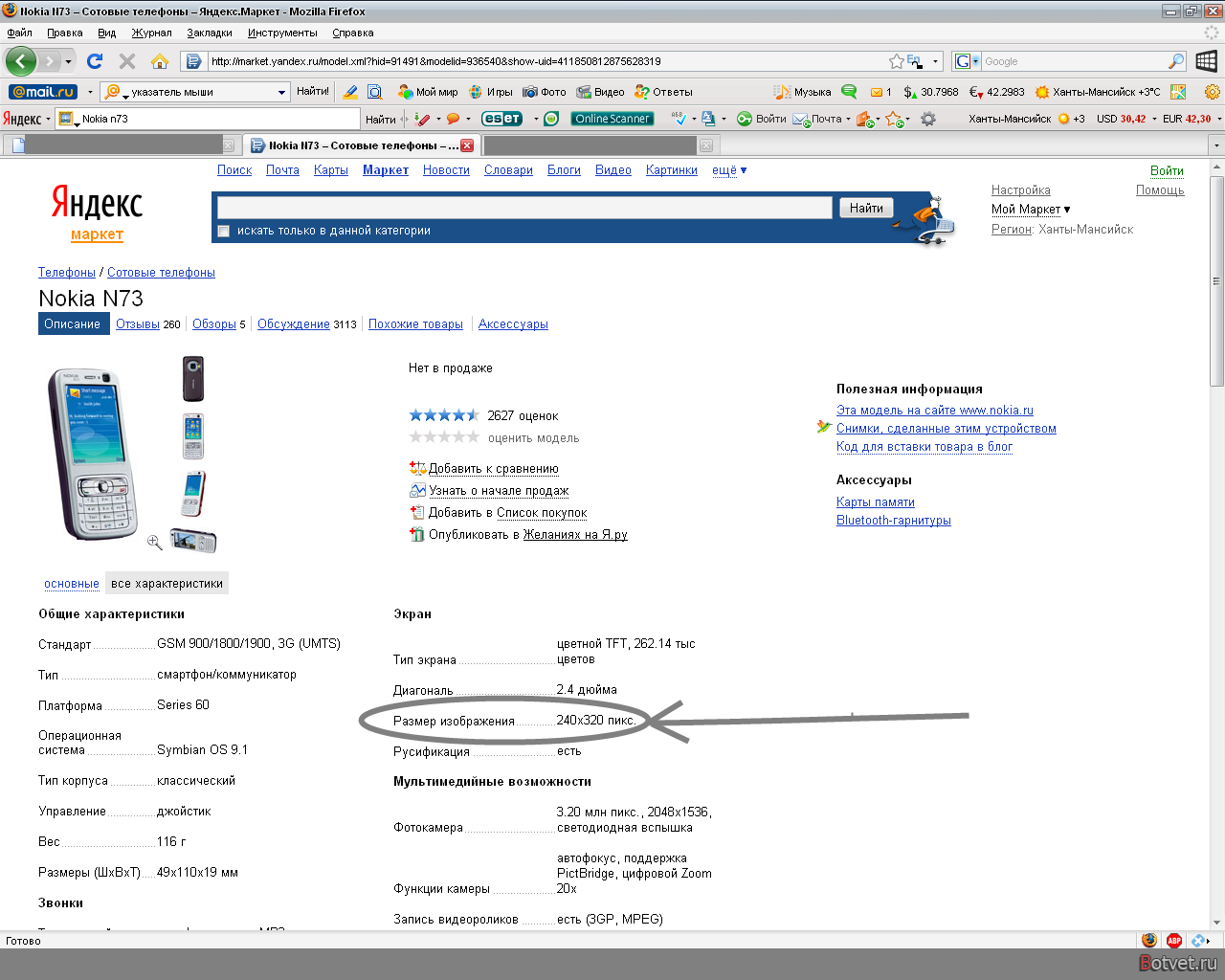1225x980 pixels.
Task: Click the Stop loading X icon
Action: click(127, 61)
